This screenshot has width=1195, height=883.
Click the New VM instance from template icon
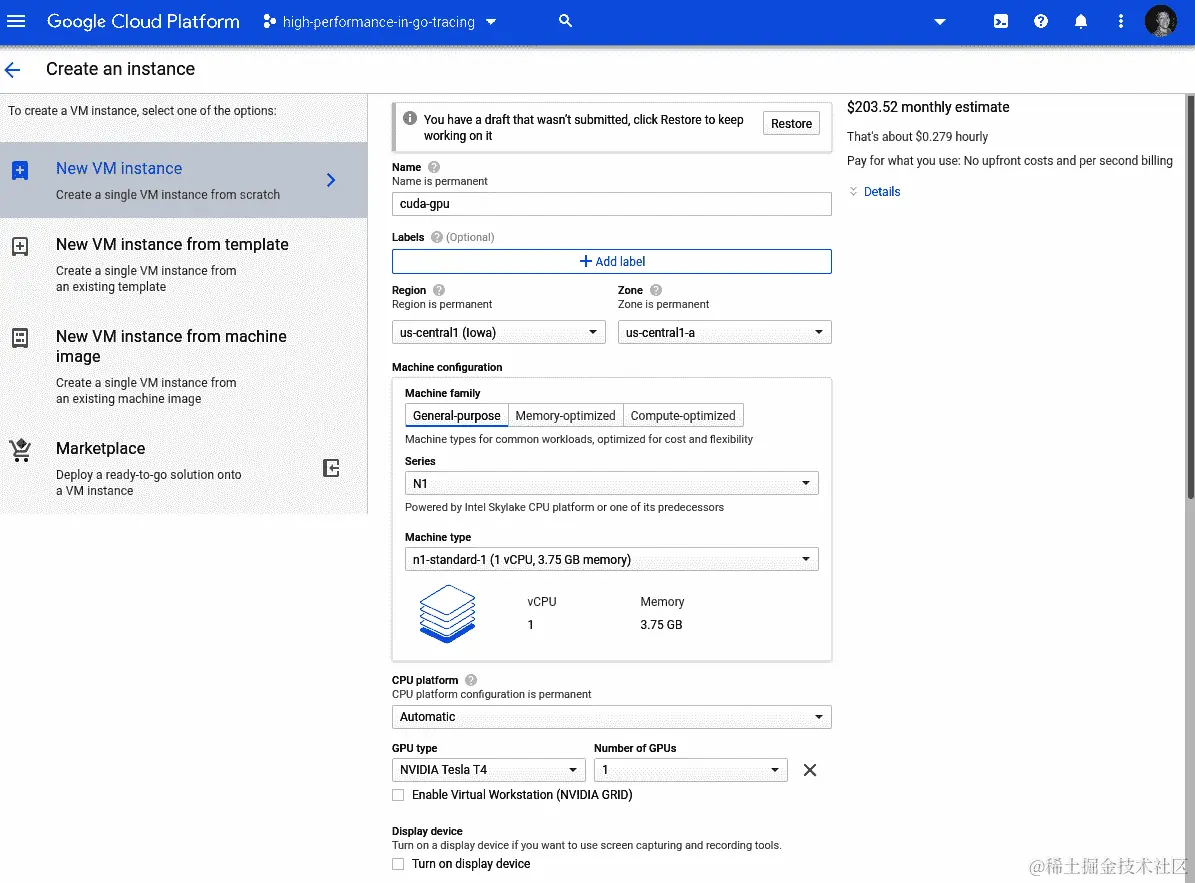tap(21, 246)
